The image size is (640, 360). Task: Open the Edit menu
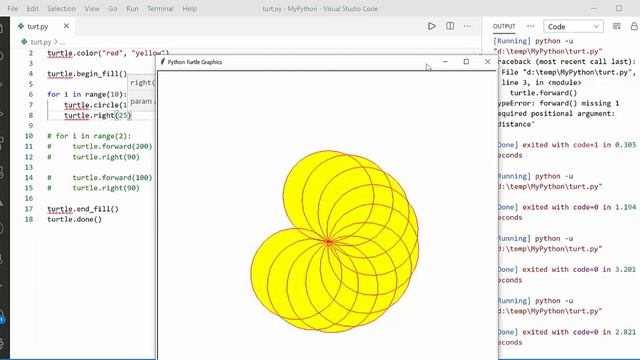32,9
